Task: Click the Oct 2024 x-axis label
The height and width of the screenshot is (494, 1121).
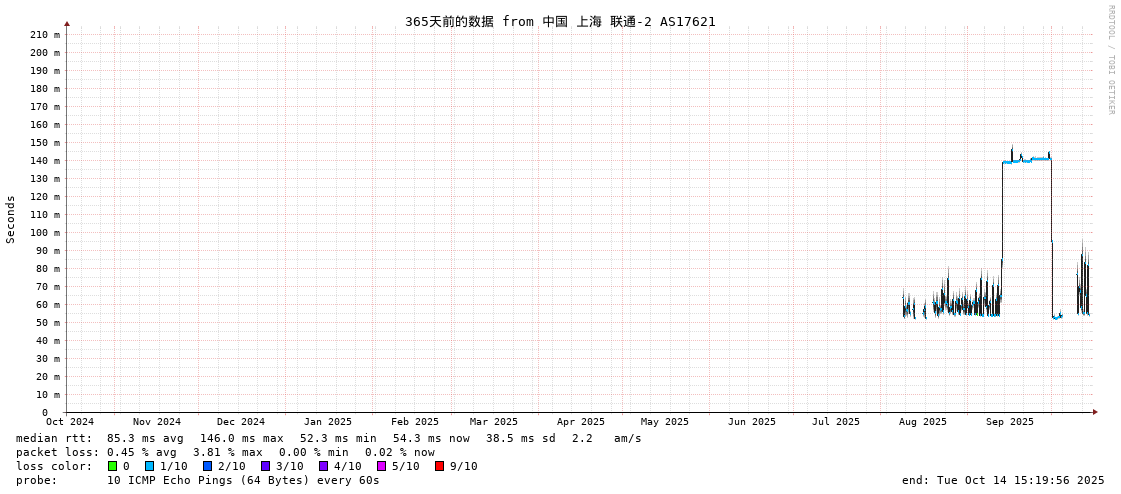Action: coord(70,422)
